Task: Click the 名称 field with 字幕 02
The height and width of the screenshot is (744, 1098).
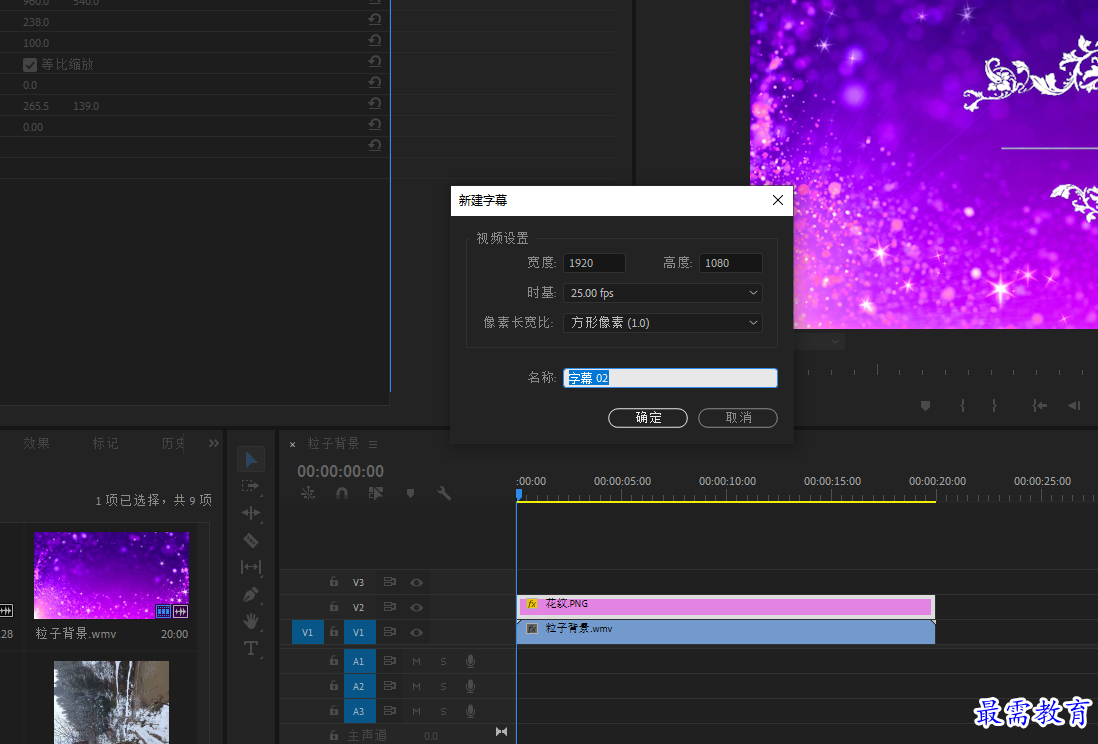Action: [670, 378]
